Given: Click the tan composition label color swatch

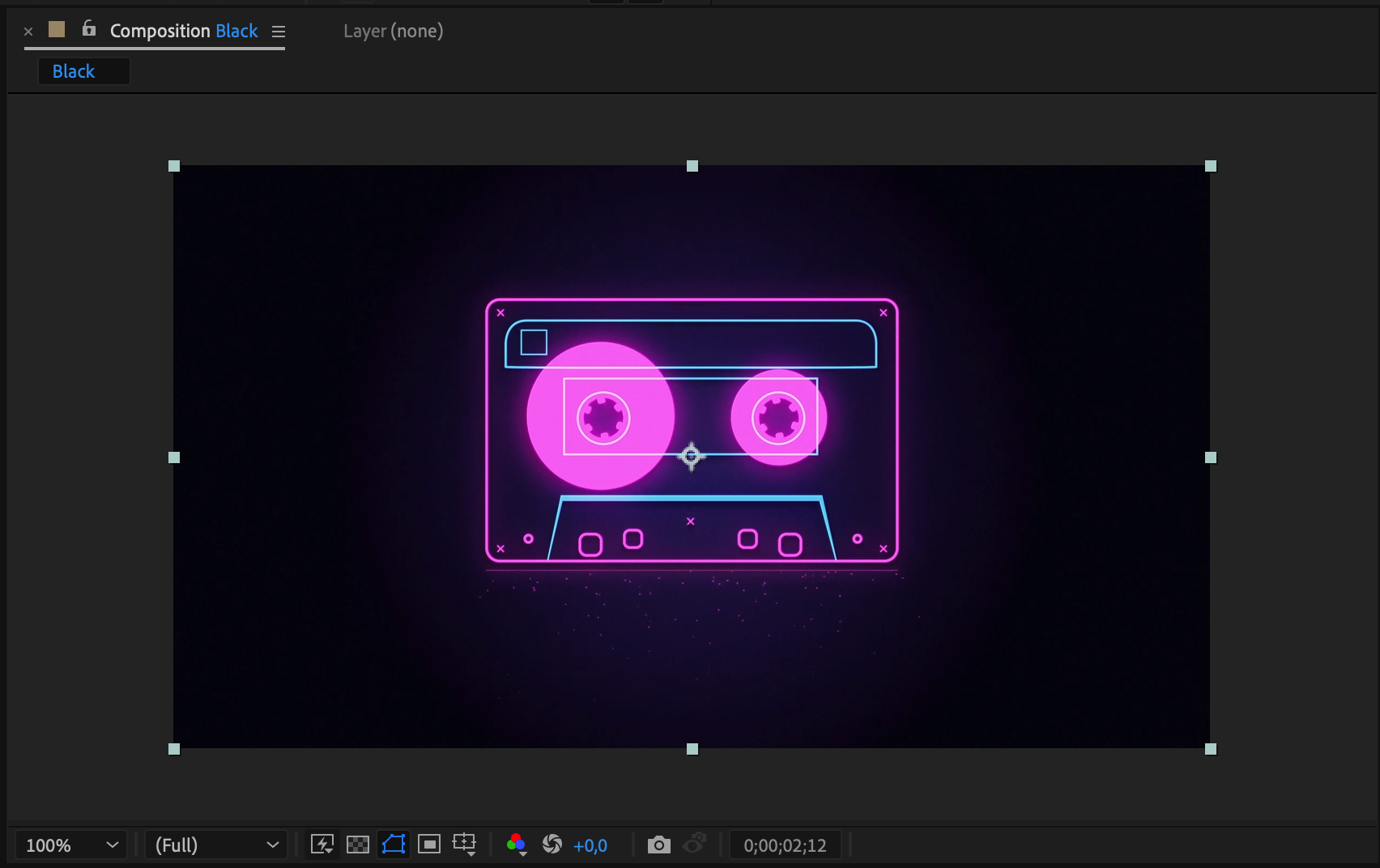Looking at the screenshot, I should tap(57, 30).
